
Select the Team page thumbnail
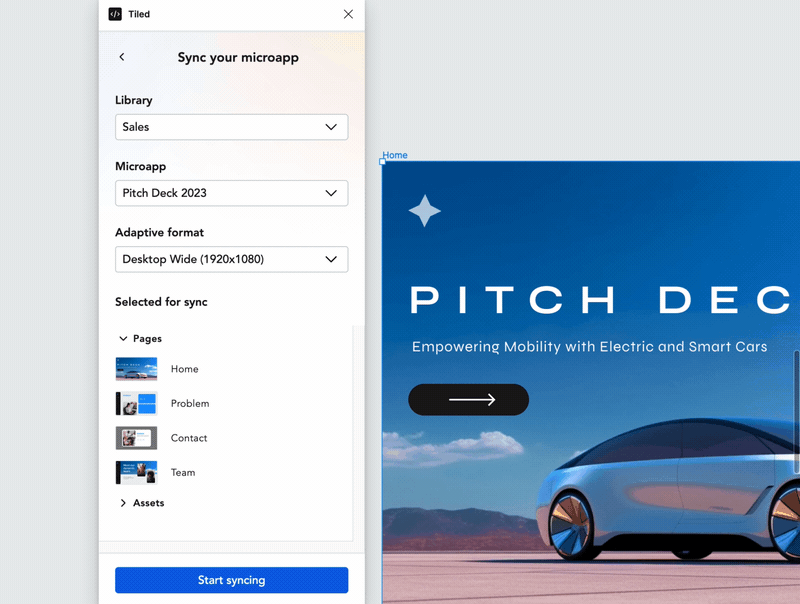136,472
